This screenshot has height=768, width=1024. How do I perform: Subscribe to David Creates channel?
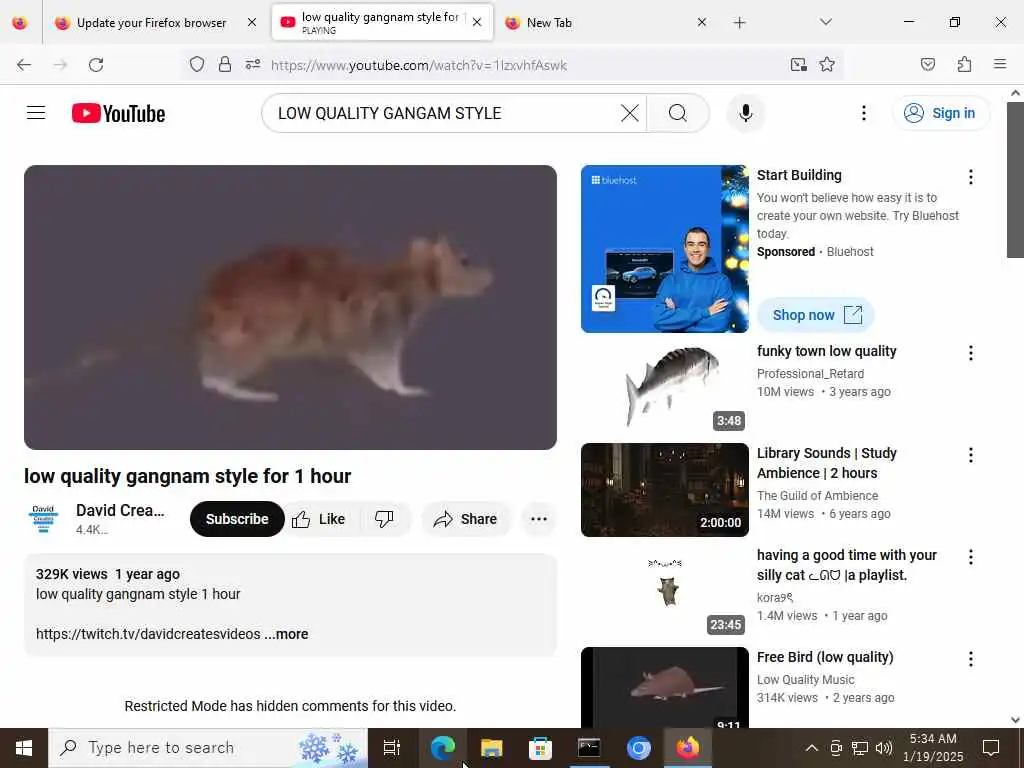[237, 519]
